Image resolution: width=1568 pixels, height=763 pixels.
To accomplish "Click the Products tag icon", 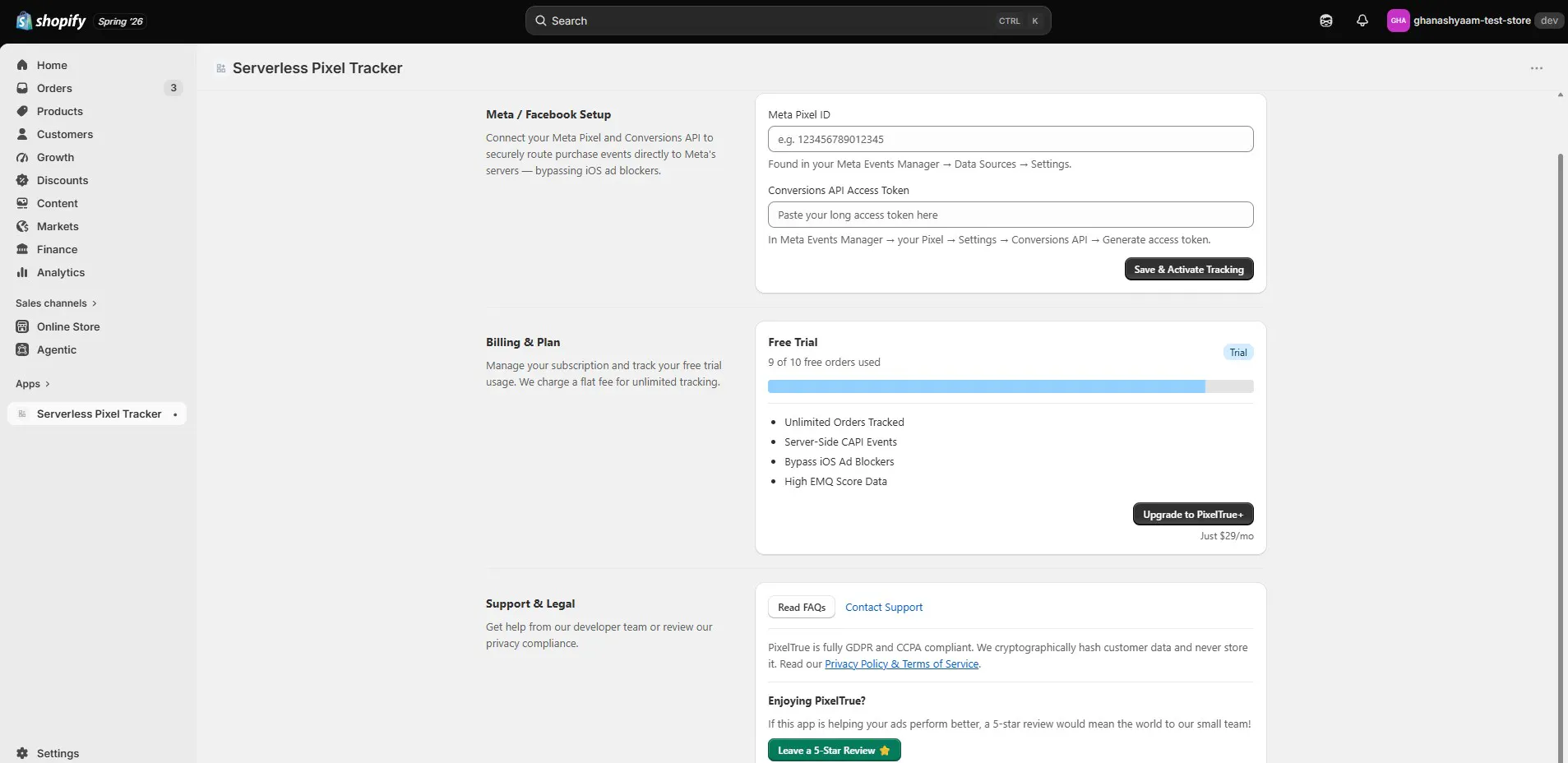I will coord(22,111).
